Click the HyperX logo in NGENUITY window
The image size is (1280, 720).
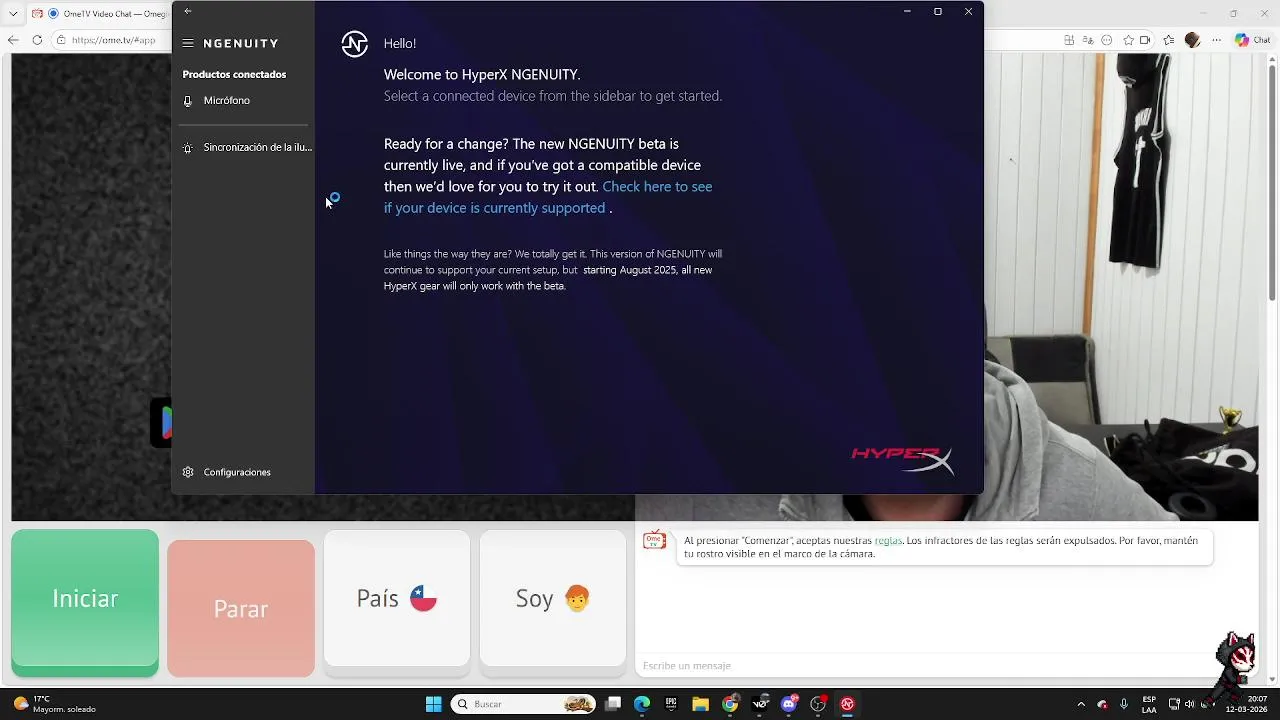click(902, 459)
